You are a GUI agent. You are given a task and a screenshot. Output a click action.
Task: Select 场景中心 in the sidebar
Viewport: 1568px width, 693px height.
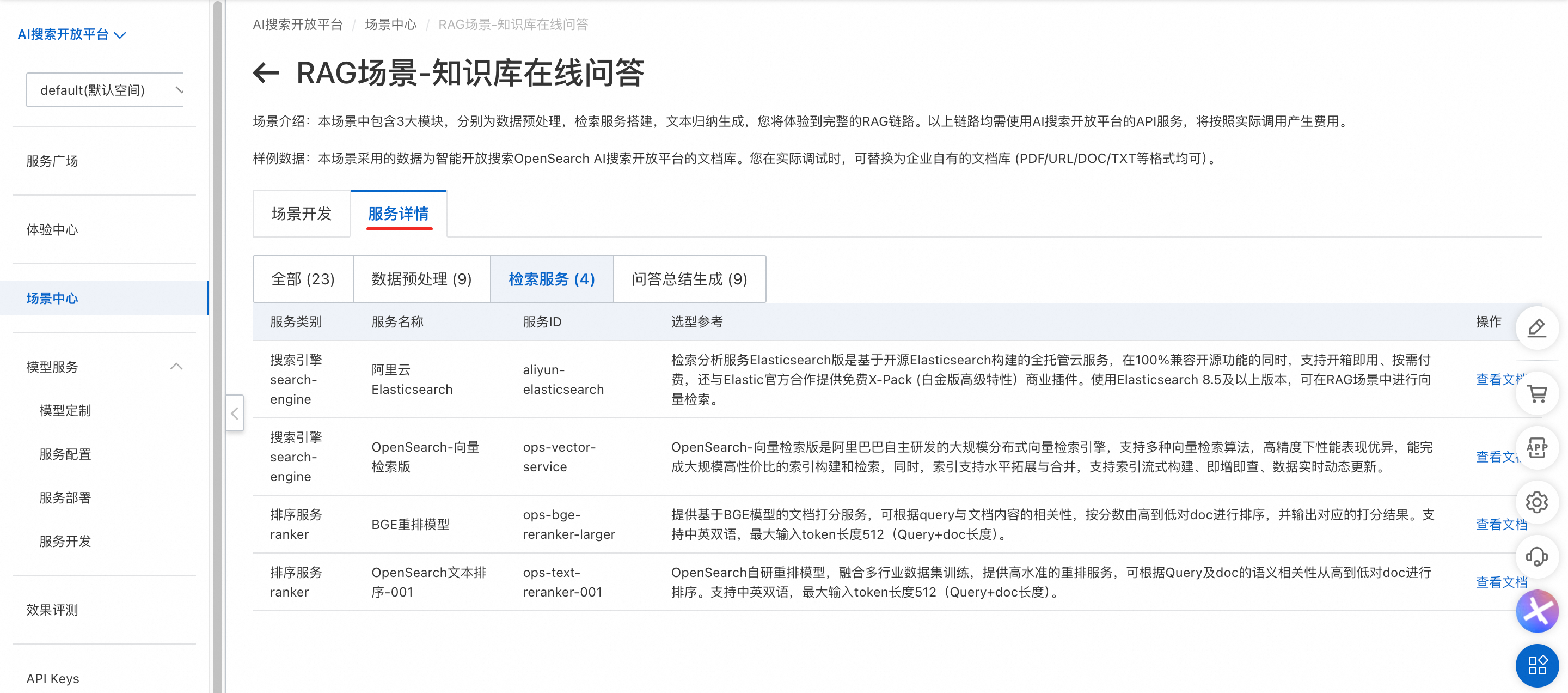tap(104, 298)
